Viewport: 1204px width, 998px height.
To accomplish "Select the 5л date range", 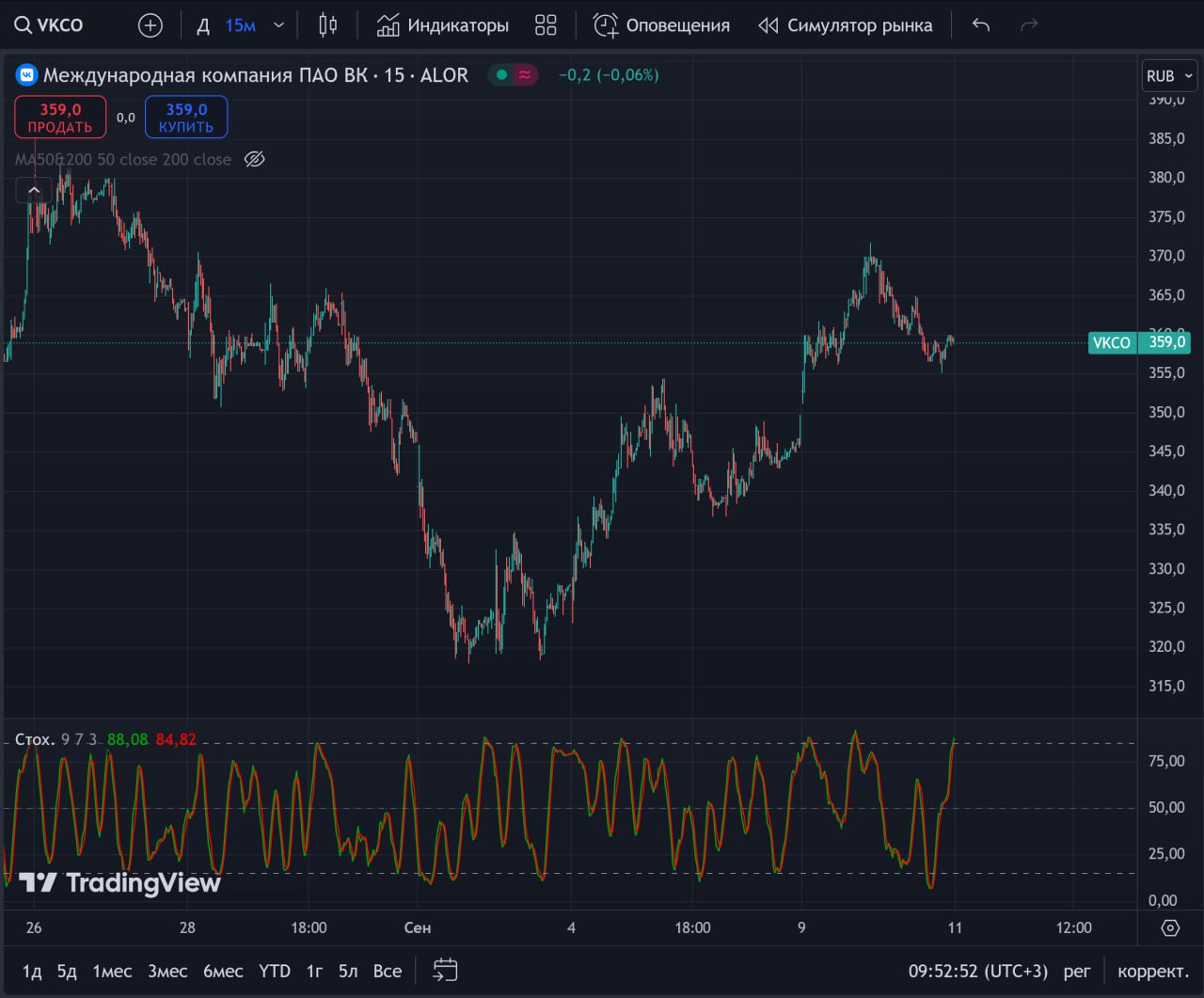I will [348, 971].
